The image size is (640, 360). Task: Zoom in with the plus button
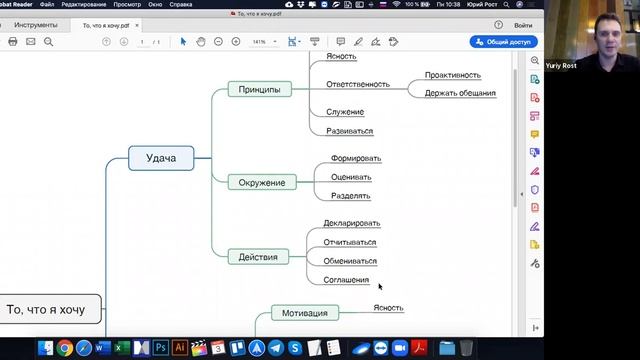tap(236, 42)
